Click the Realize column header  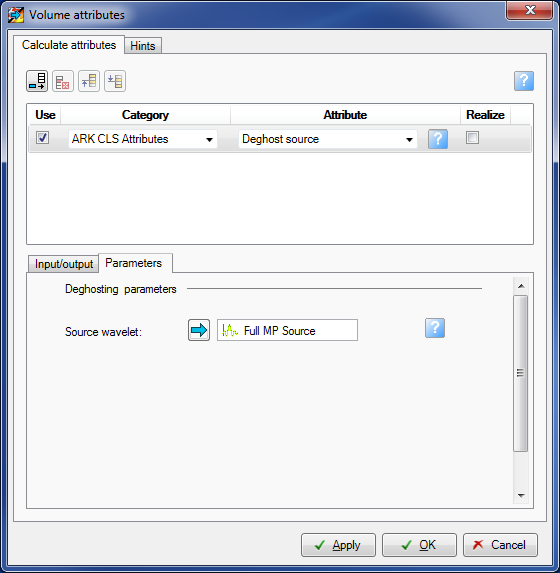pyautogui.click(x=485, y=115)
